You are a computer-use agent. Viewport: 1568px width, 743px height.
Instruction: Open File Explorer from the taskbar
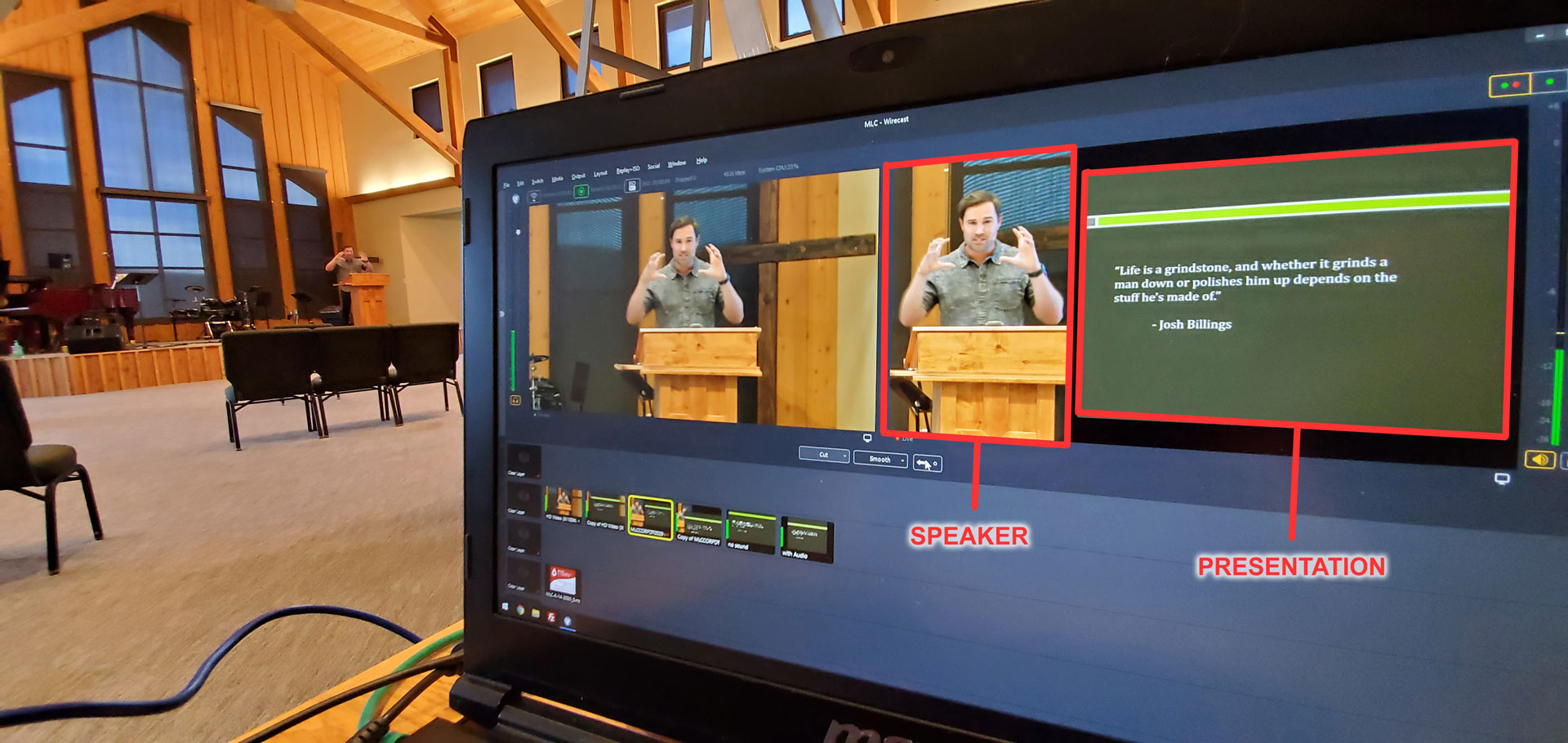tap(536, 613)
